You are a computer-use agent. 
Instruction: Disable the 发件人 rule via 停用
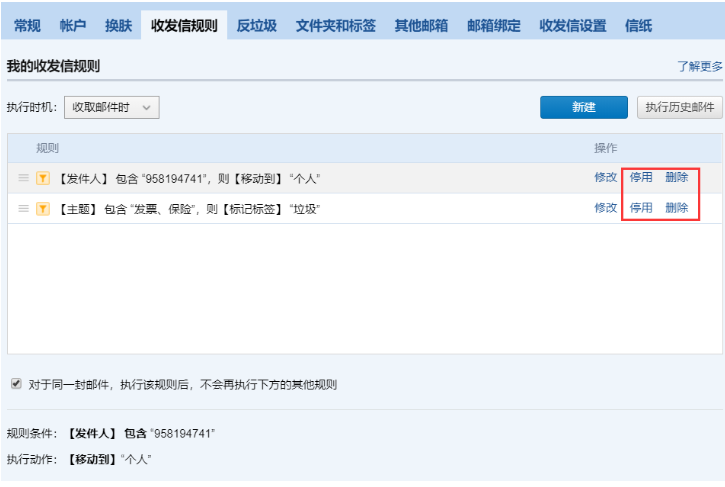641,178
